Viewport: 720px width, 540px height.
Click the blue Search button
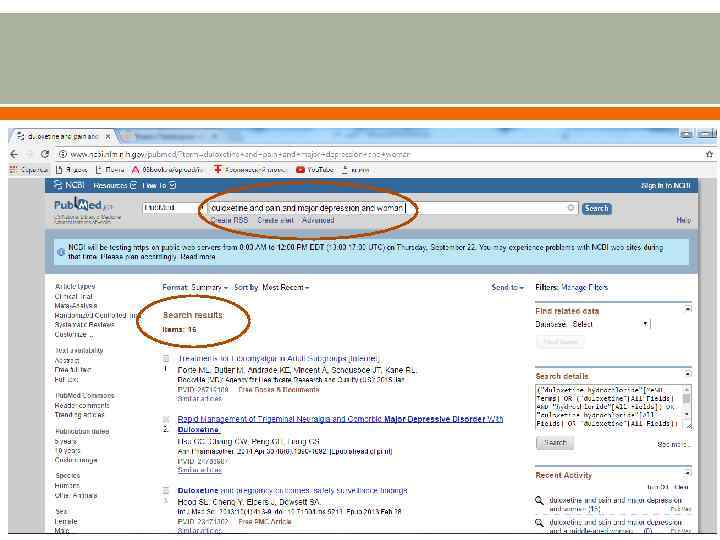[x=596, y=208]
